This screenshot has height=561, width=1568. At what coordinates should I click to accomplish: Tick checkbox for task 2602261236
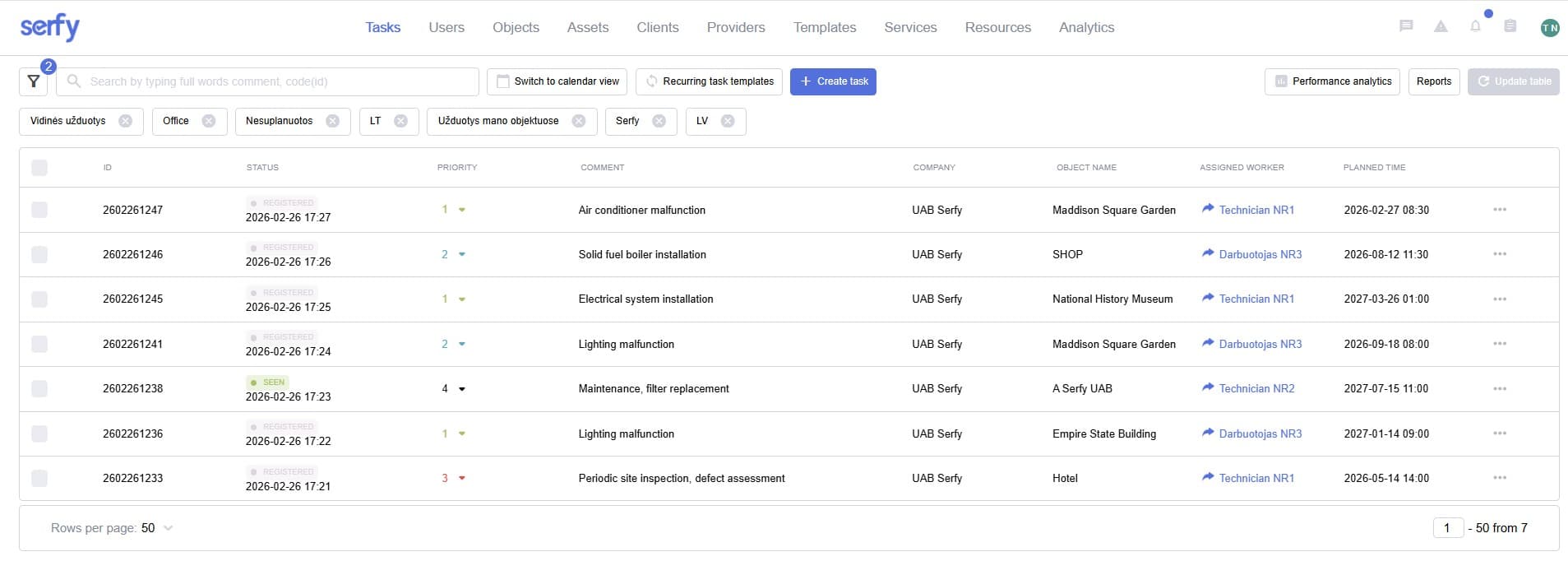click(39, 433)
